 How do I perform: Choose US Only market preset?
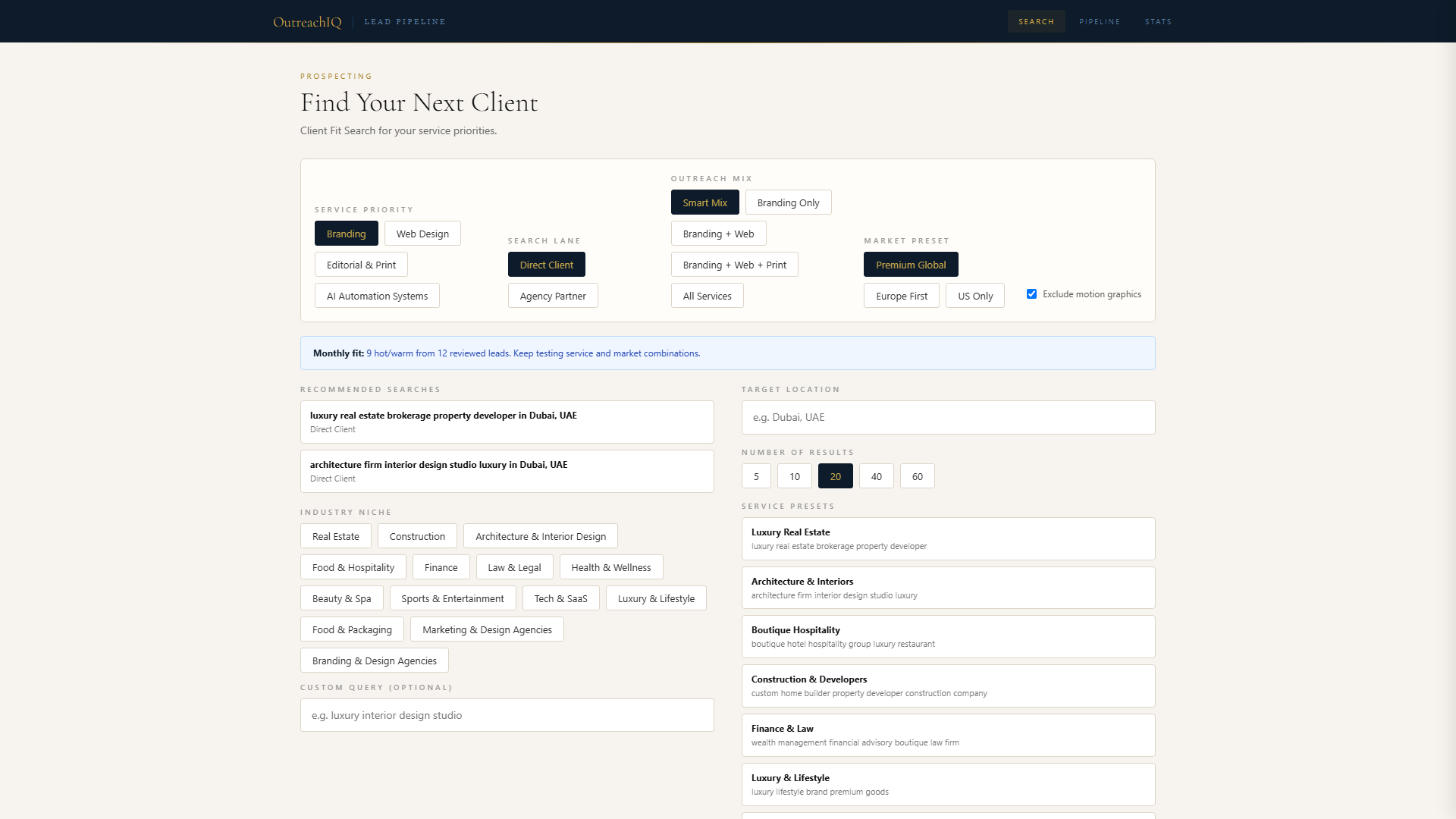[x=974, y=296]
